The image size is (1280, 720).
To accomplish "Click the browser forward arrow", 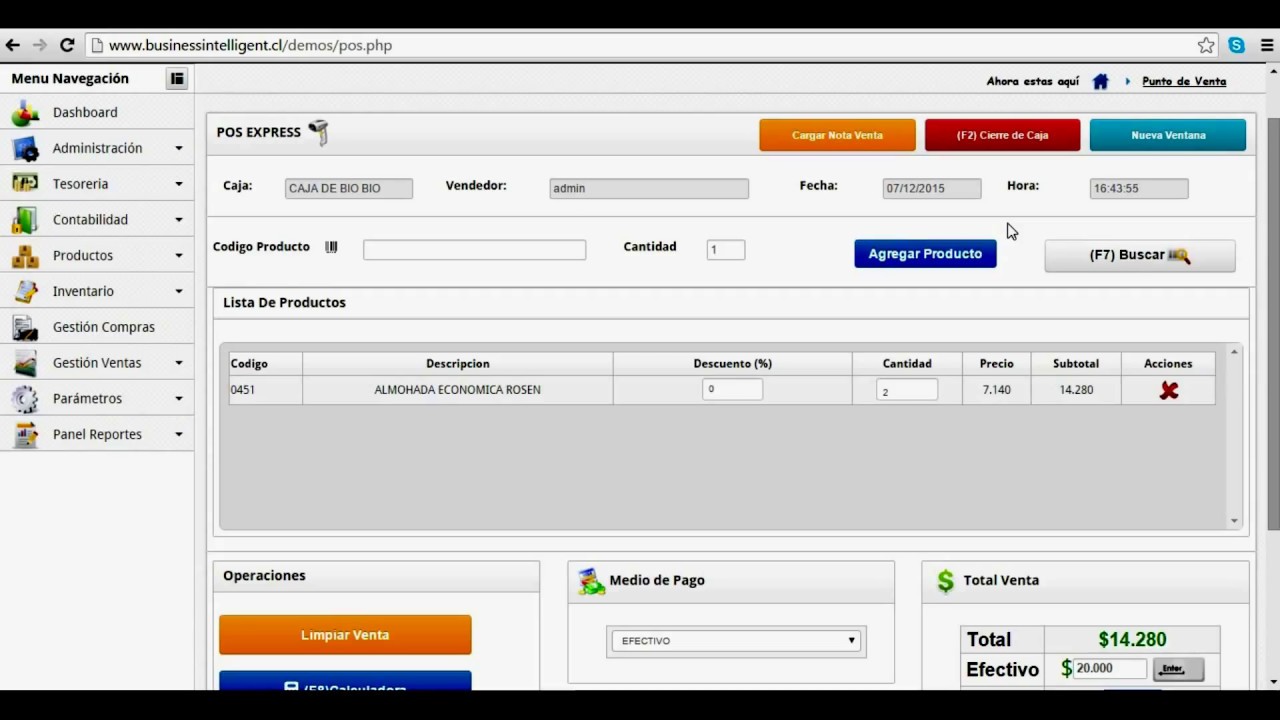I will (x=40, y=45).
